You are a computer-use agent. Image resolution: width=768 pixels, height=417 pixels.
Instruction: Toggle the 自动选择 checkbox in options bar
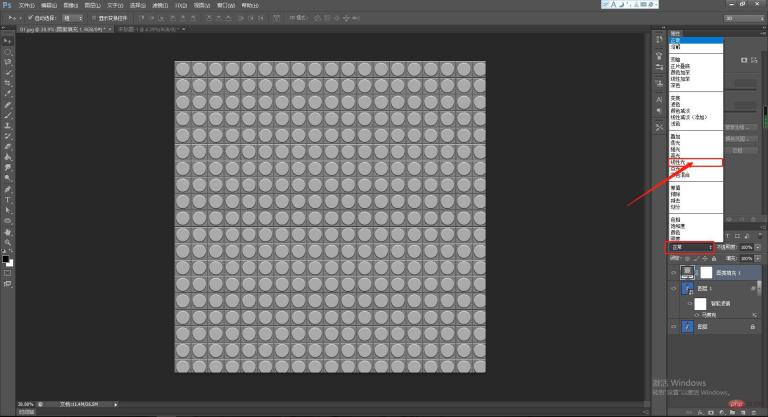coord(31,18)
